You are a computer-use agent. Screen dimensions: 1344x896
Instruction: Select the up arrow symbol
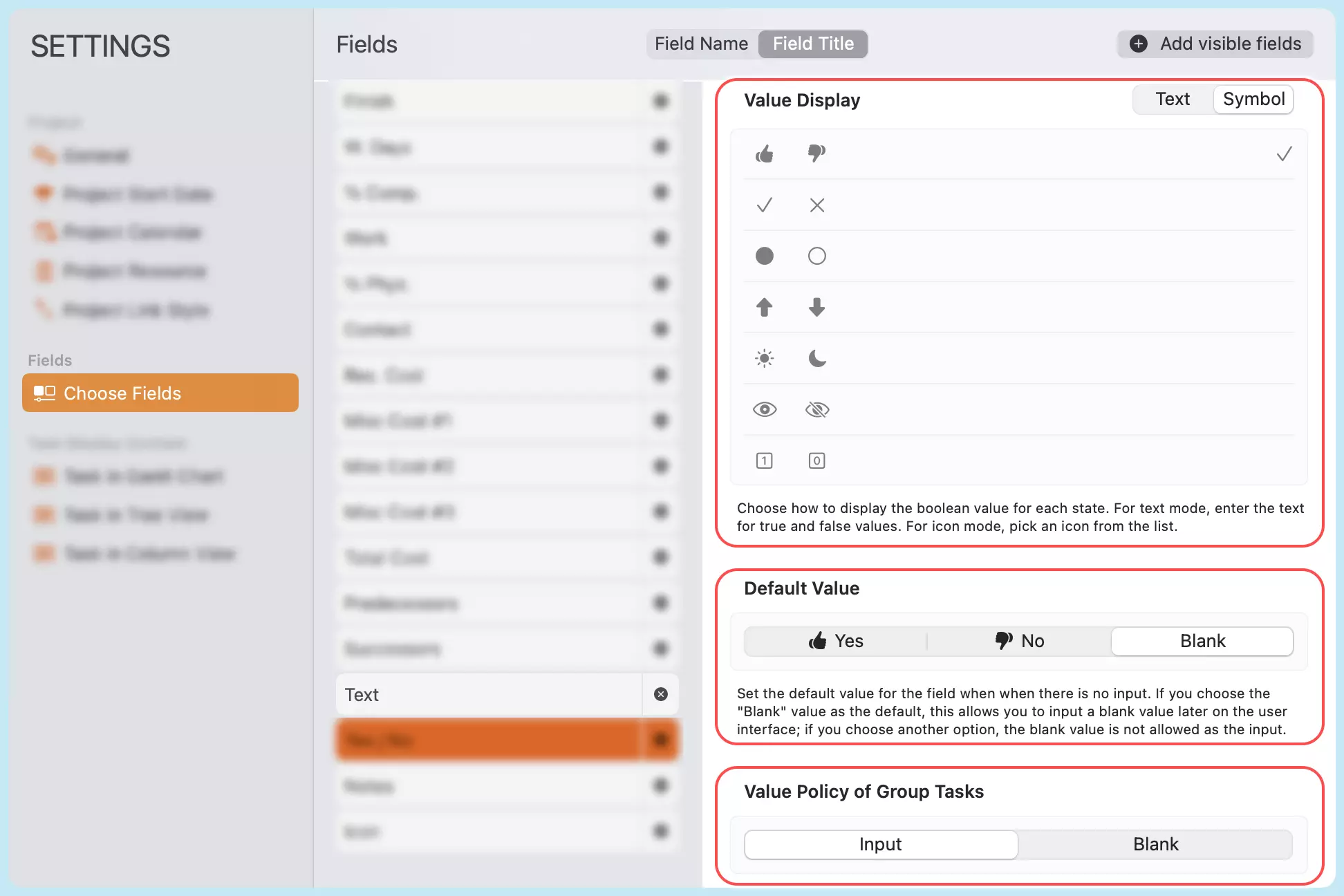pyautogui.click(x=764, y=307)
